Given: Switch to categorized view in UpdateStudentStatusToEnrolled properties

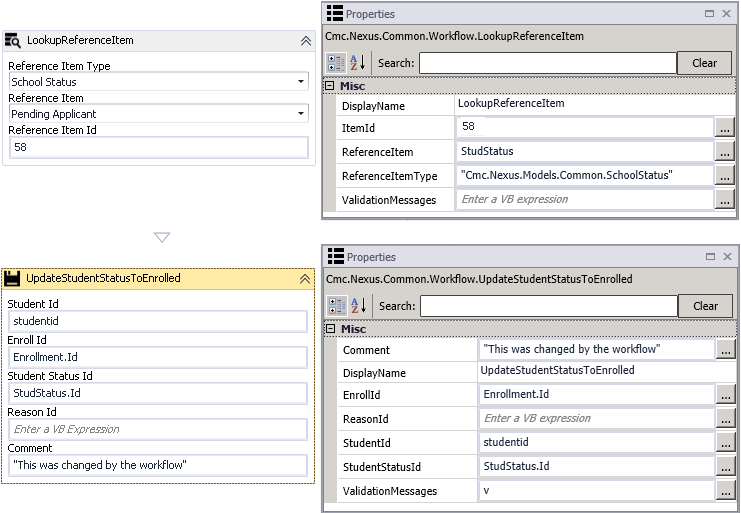Looking at the screenshot, I should click(x=337, y=306).
